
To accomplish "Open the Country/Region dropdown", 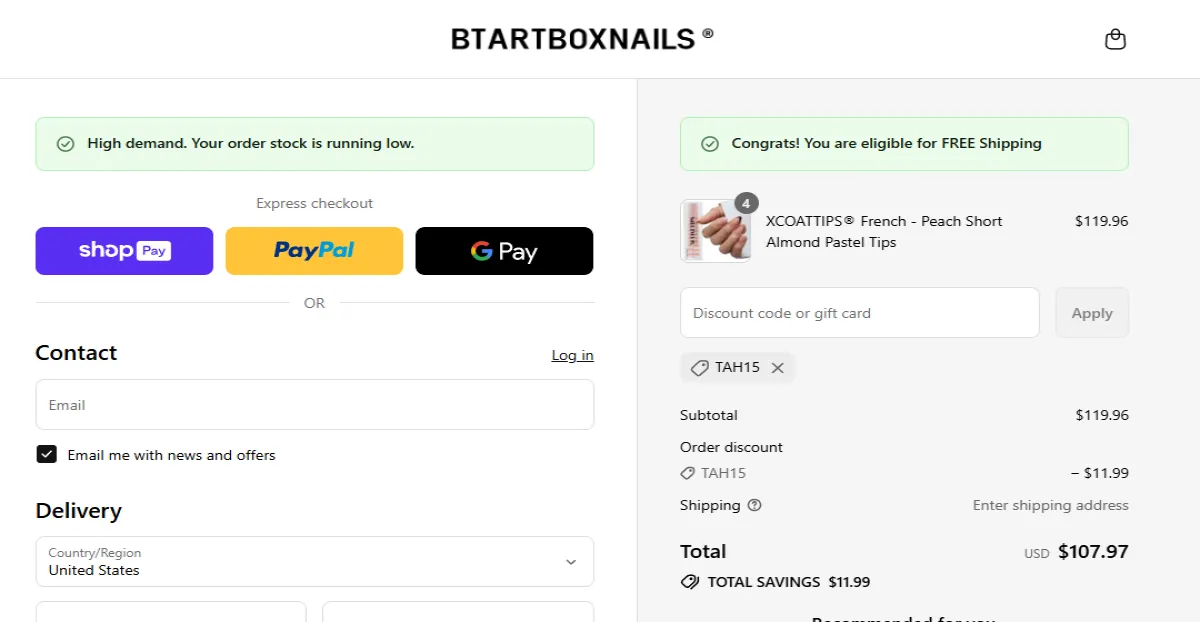I will coord(314,561).
